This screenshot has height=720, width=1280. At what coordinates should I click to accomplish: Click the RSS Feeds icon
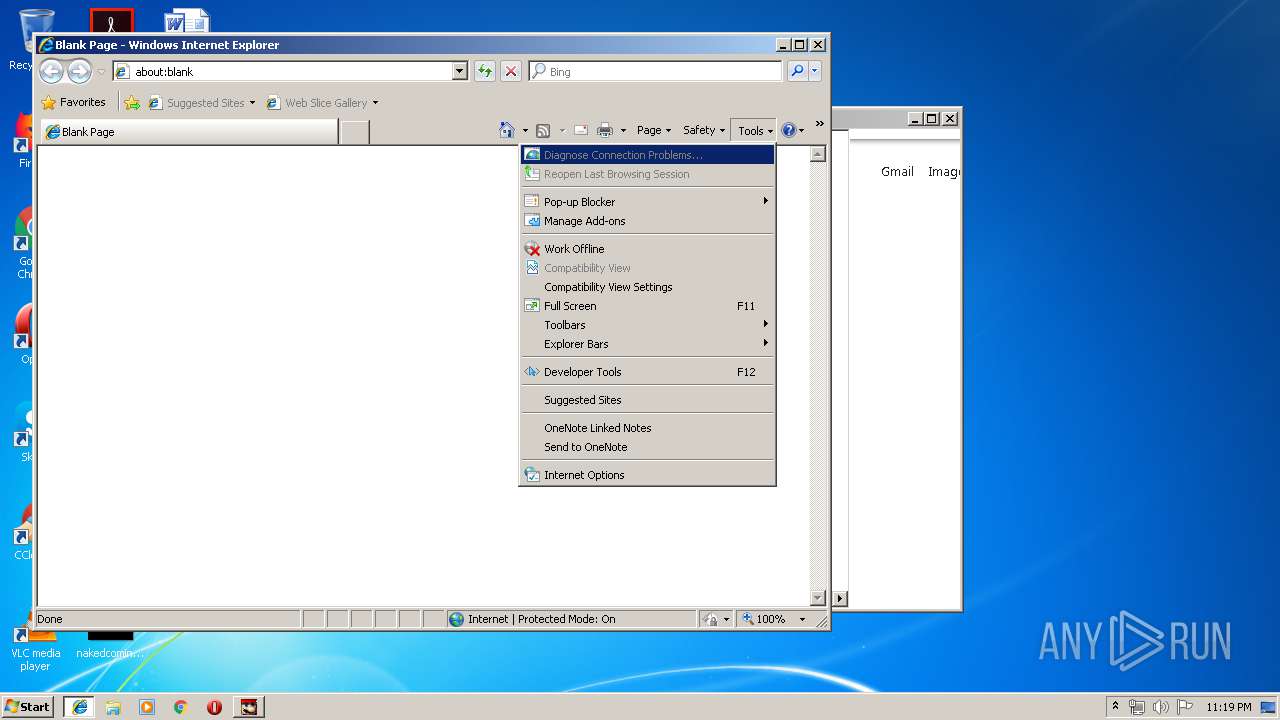543,130
